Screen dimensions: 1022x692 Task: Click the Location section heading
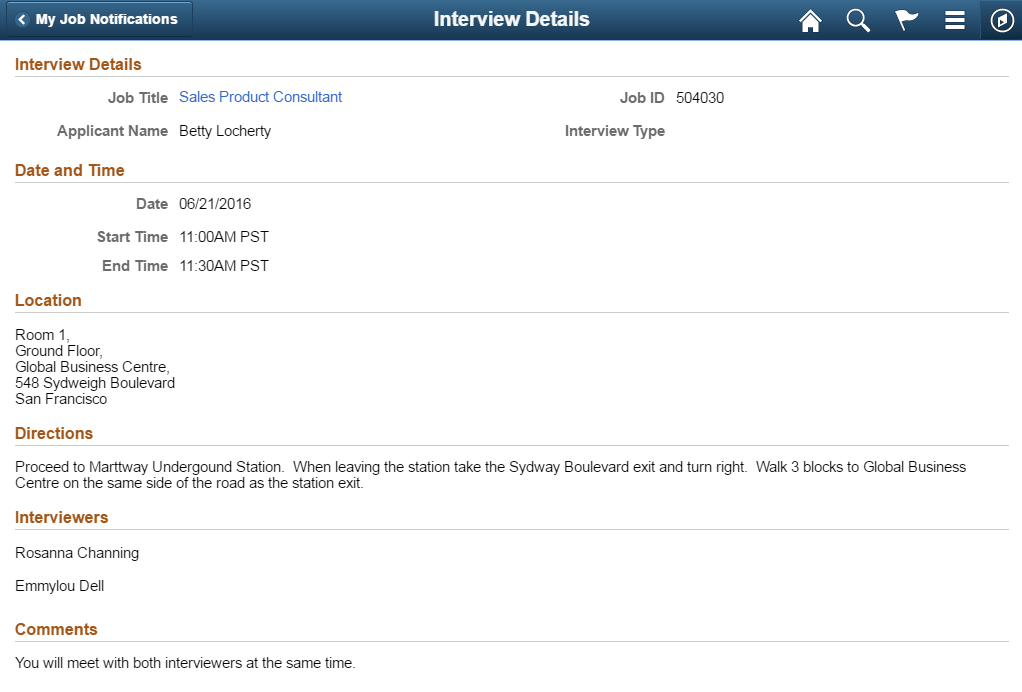pyautogui.click(x=48, y=300)
